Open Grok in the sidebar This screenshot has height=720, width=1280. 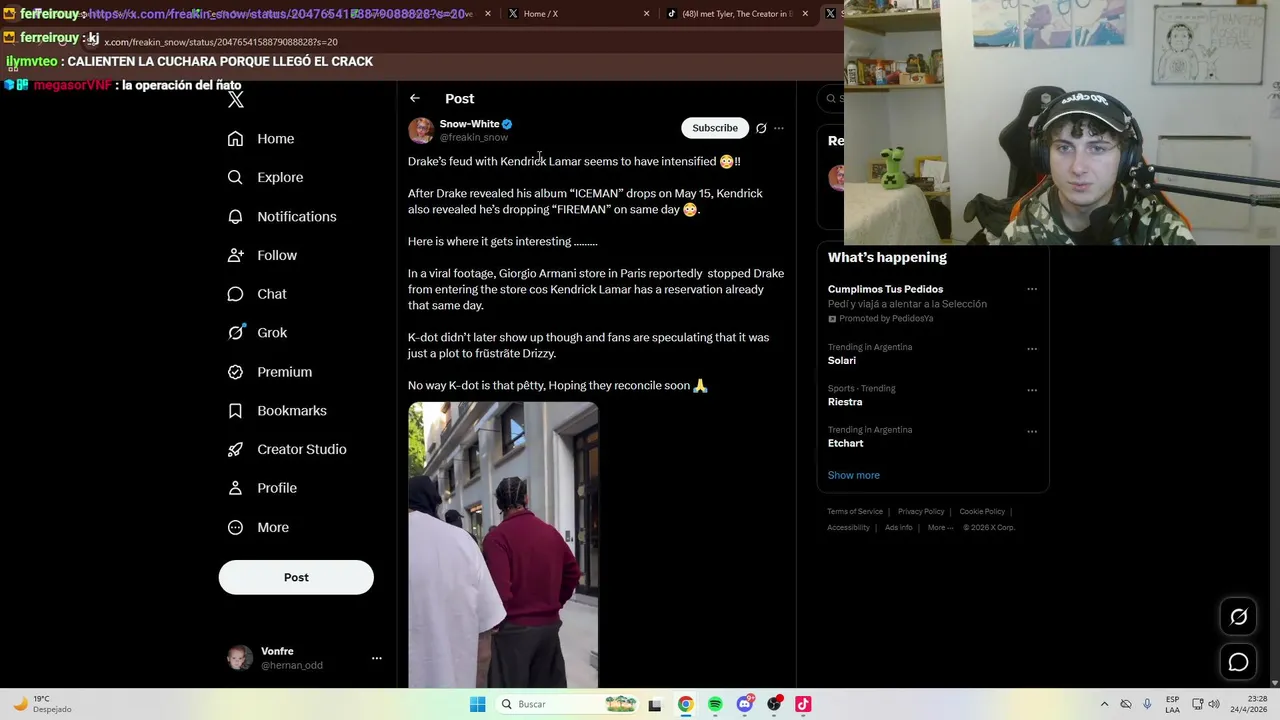pos(257,333)
